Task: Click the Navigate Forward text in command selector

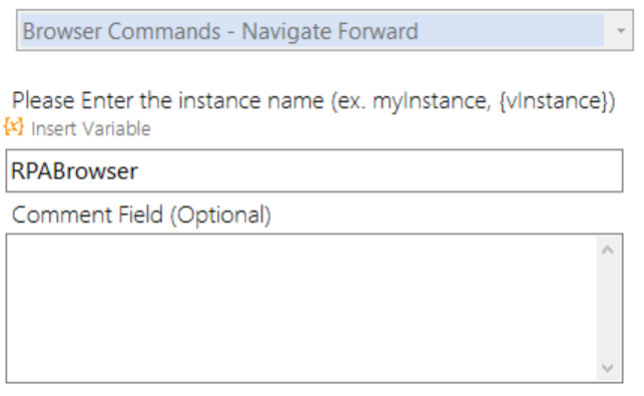Action: click(330, 32)
